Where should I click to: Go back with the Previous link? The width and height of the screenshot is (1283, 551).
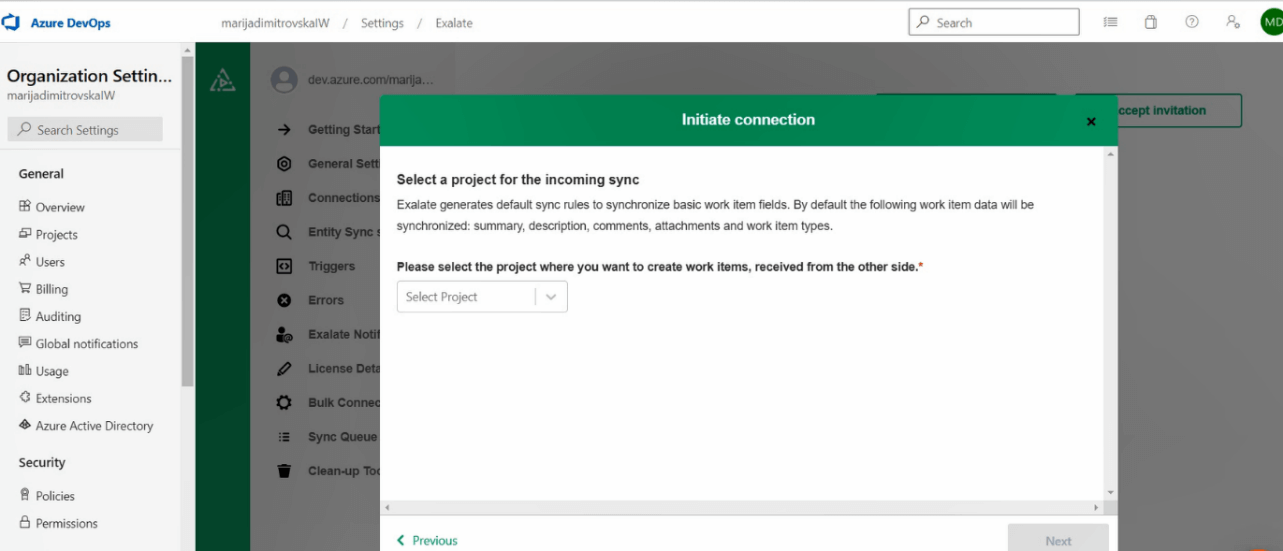pos(427,540)
